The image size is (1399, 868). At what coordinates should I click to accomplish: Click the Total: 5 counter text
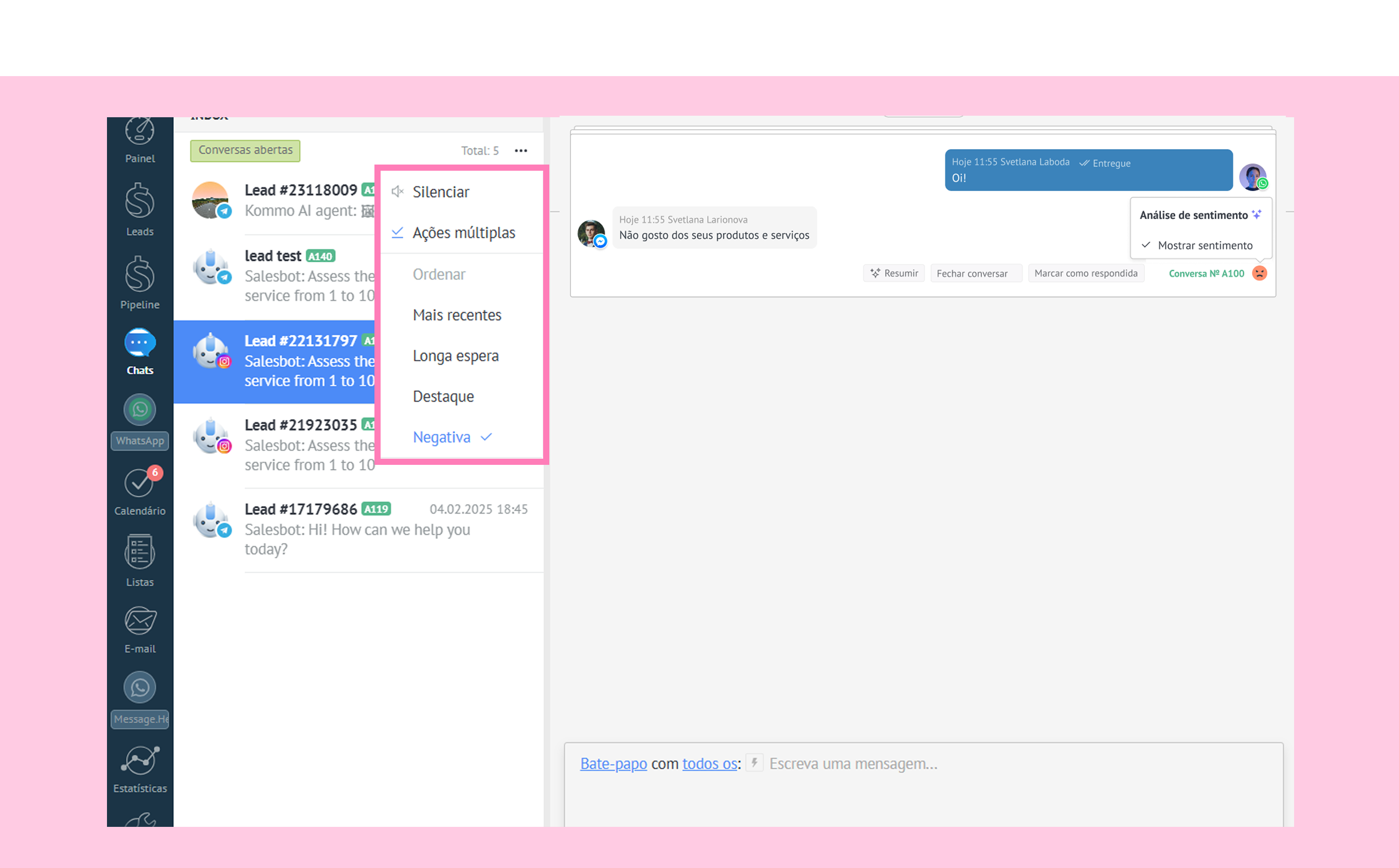pyautogui.click(x=480, y=150)
